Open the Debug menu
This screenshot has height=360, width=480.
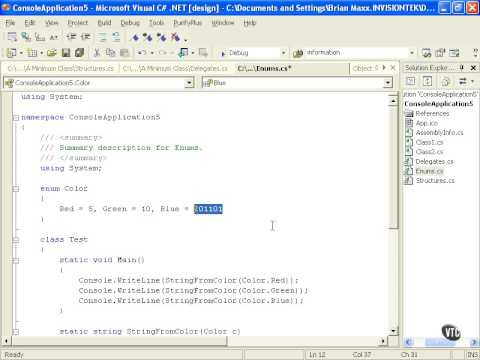130,23
